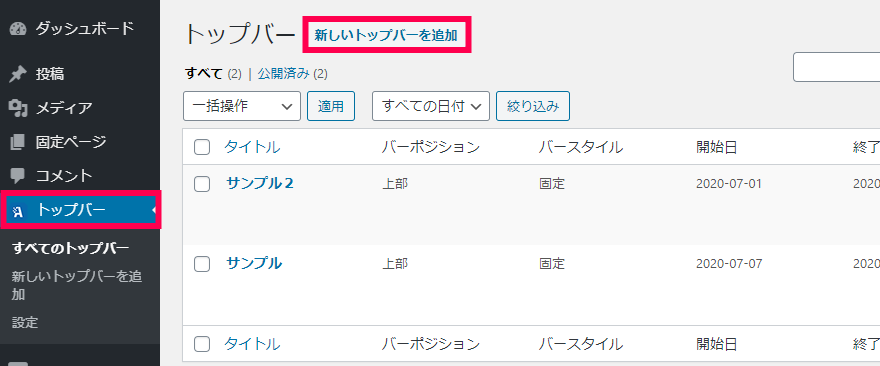Image resolution: width=880 pixels, height=366 pixels.
Task: Open the サンプル 2 title link
Action: [x=260, y=183]
